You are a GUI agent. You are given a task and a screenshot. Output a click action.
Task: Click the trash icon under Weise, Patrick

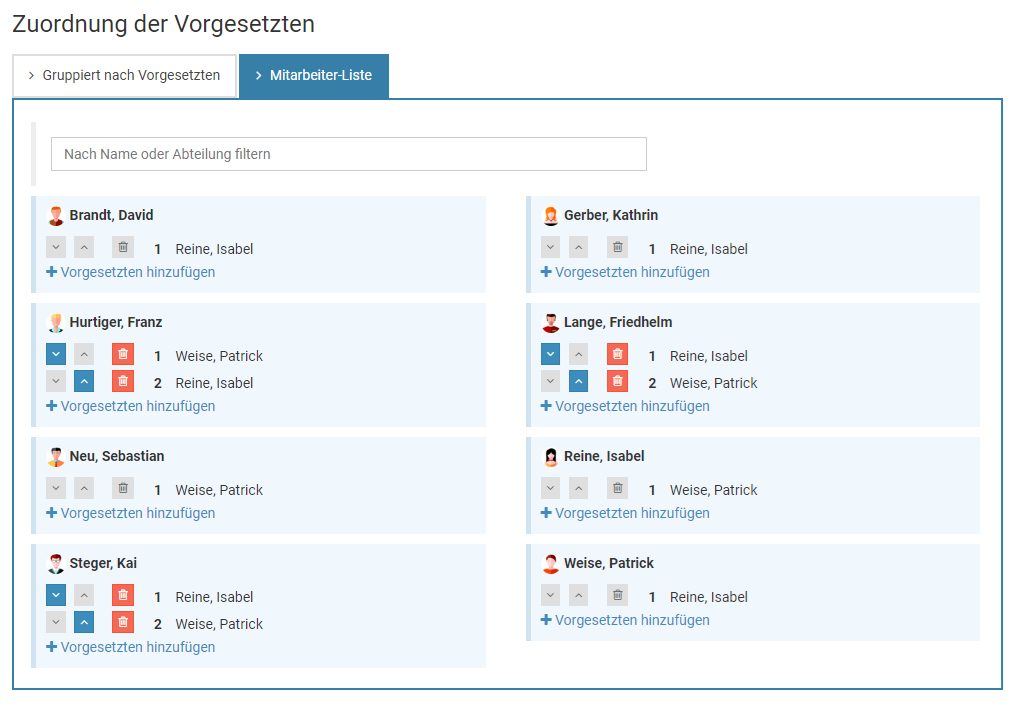pos(617,596)
